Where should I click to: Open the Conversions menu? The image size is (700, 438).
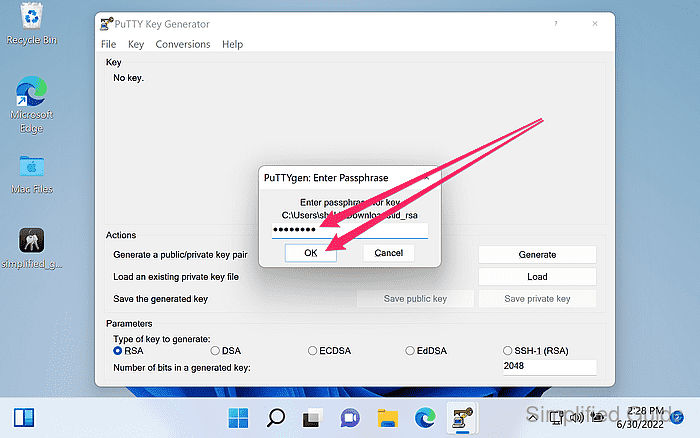(x=183, y=44)
